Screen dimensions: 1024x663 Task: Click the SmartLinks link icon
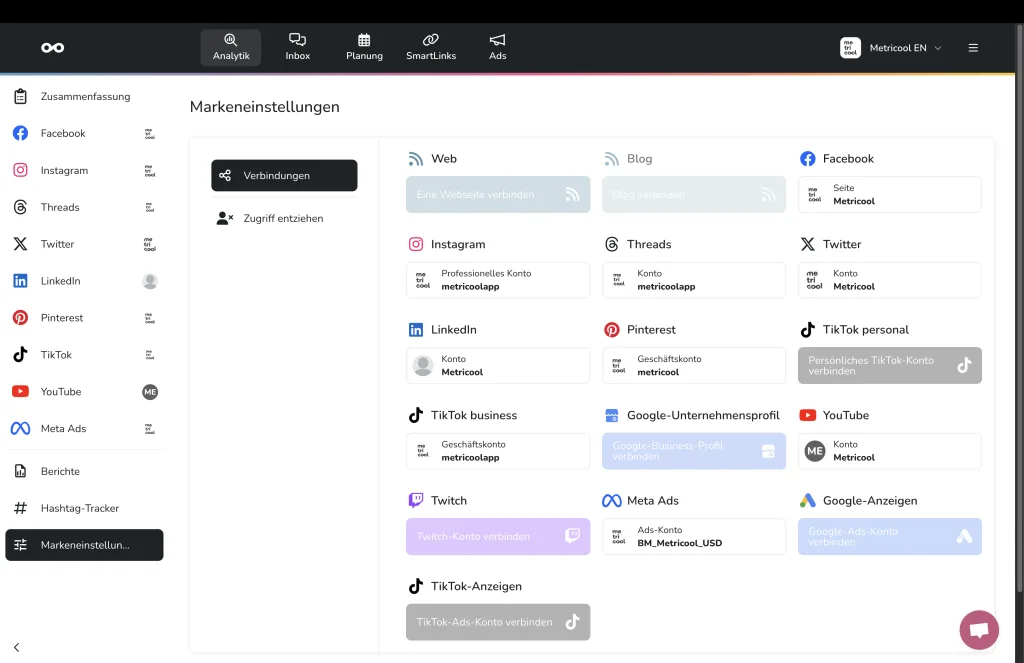[431, 40]
